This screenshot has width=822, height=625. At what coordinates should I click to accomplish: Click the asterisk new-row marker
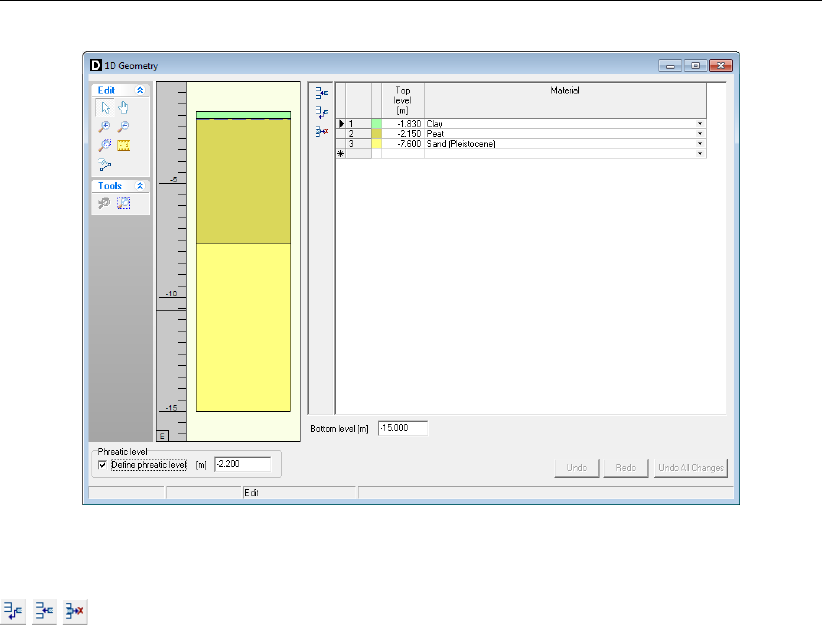[x=341, y=154]
